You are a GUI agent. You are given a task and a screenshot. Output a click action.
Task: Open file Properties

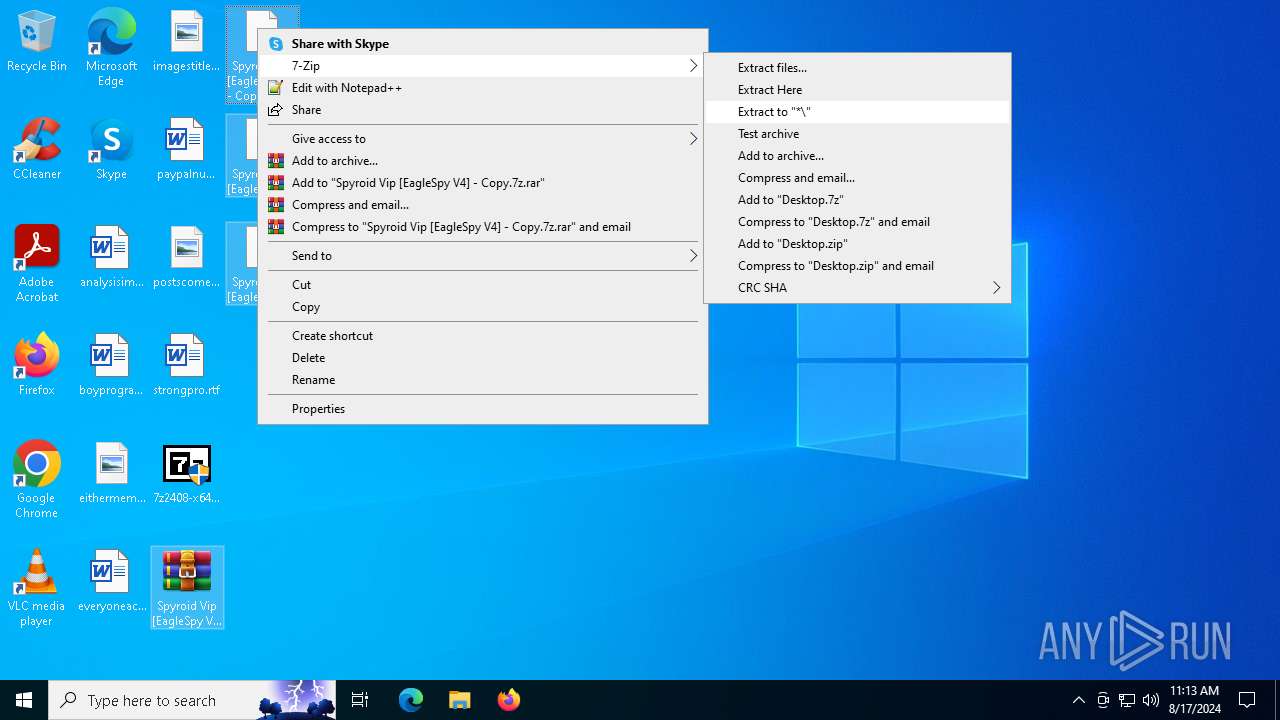tap(483, 409)
